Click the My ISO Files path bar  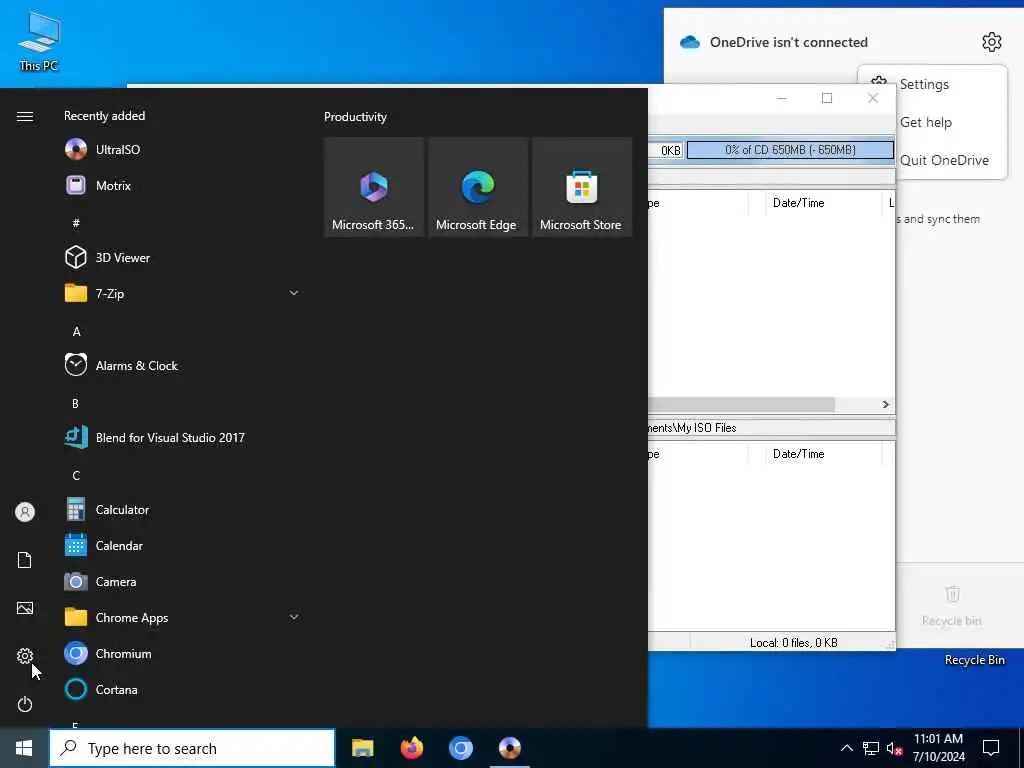(x=771, y=428)
